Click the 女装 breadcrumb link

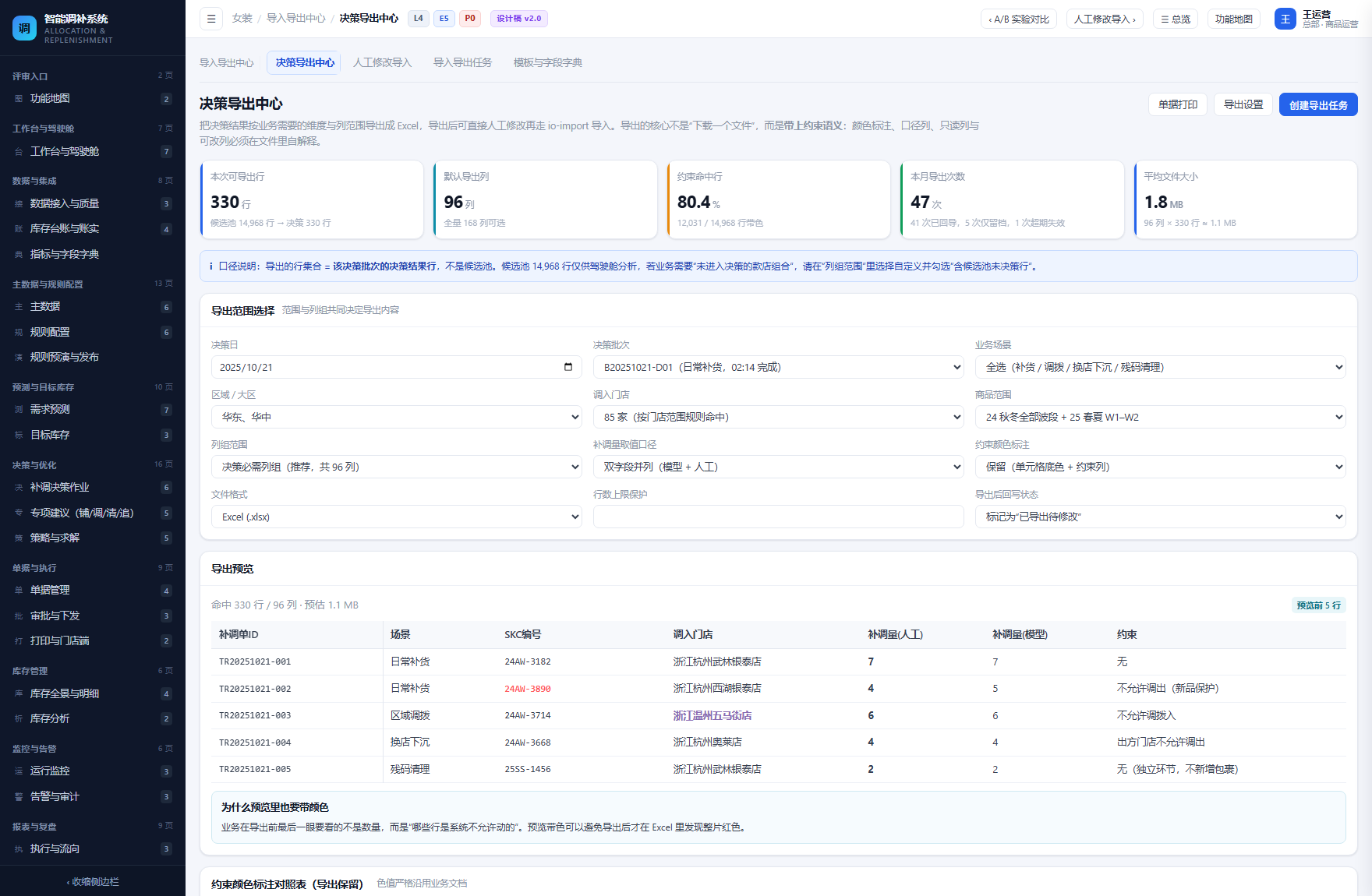tap(242, 19)
